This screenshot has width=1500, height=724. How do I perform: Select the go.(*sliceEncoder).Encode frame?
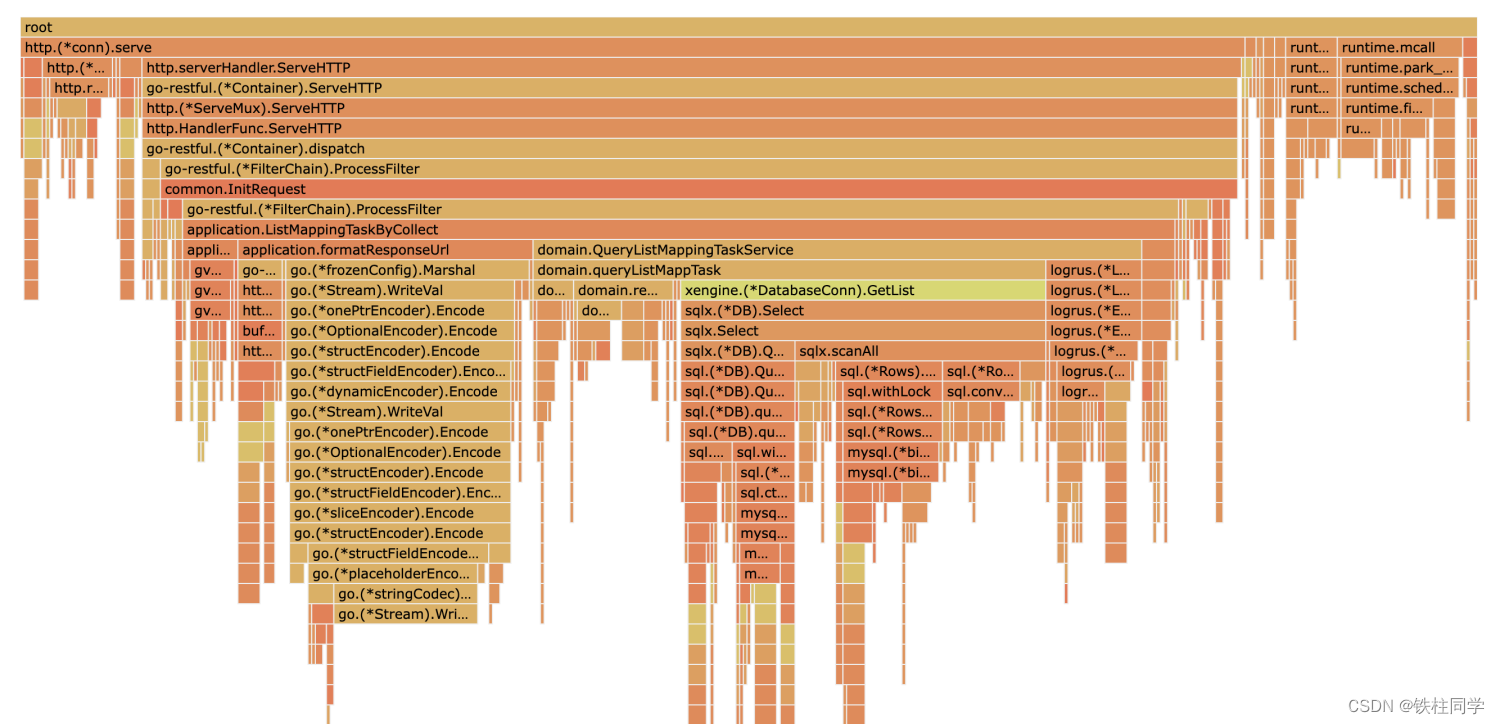[401, 513]
